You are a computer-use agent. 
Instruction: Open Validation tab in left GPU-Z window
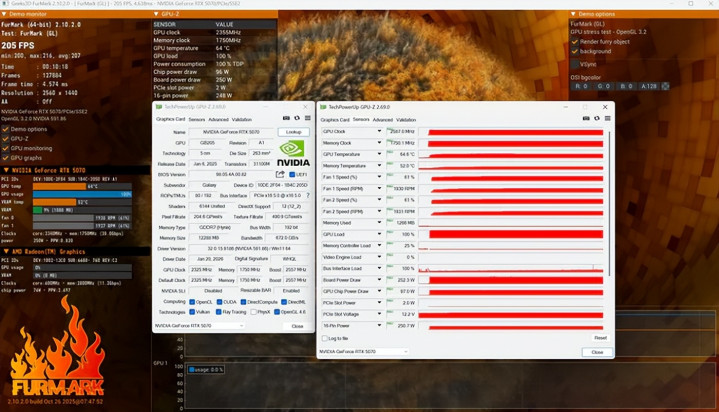[x=242, y=119]
